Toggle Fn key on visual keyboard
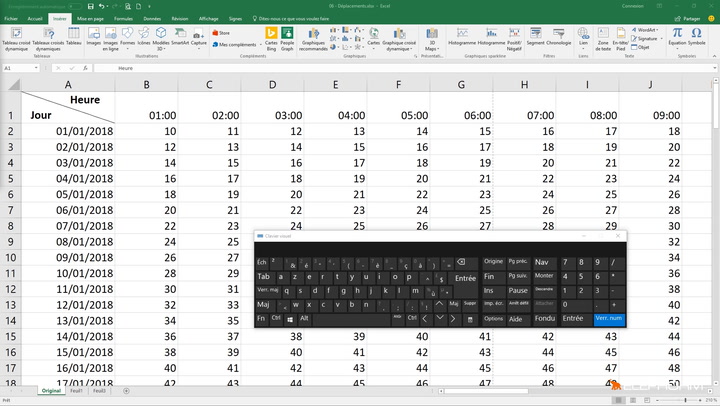The width and height of the screenshot is (720, 406). [x=261, y=319]
